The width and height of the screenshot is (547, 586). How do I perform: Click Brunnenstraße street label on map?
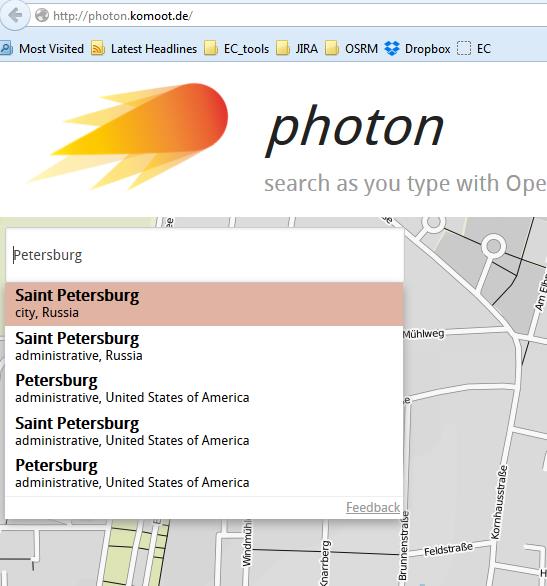(x=404, y=546)
